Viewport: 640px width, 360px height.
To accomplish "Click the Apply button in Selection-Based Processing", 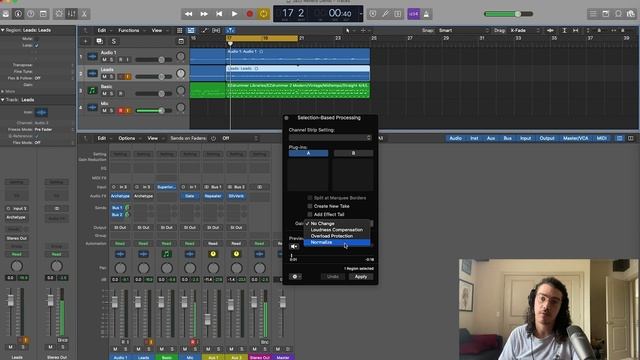I will click(361, 277).
